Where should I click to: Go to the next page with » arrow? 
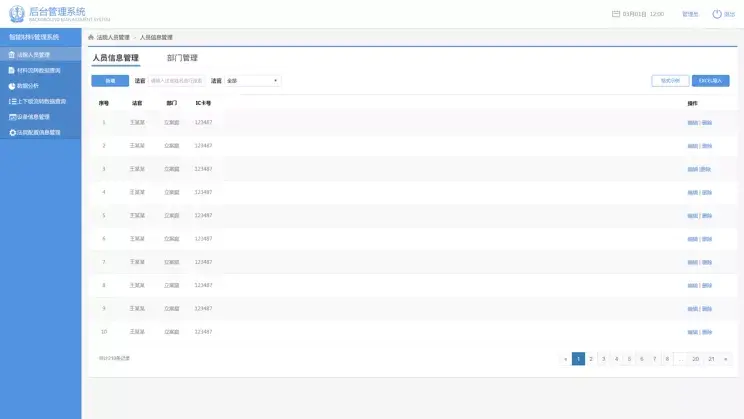[725, 358]
